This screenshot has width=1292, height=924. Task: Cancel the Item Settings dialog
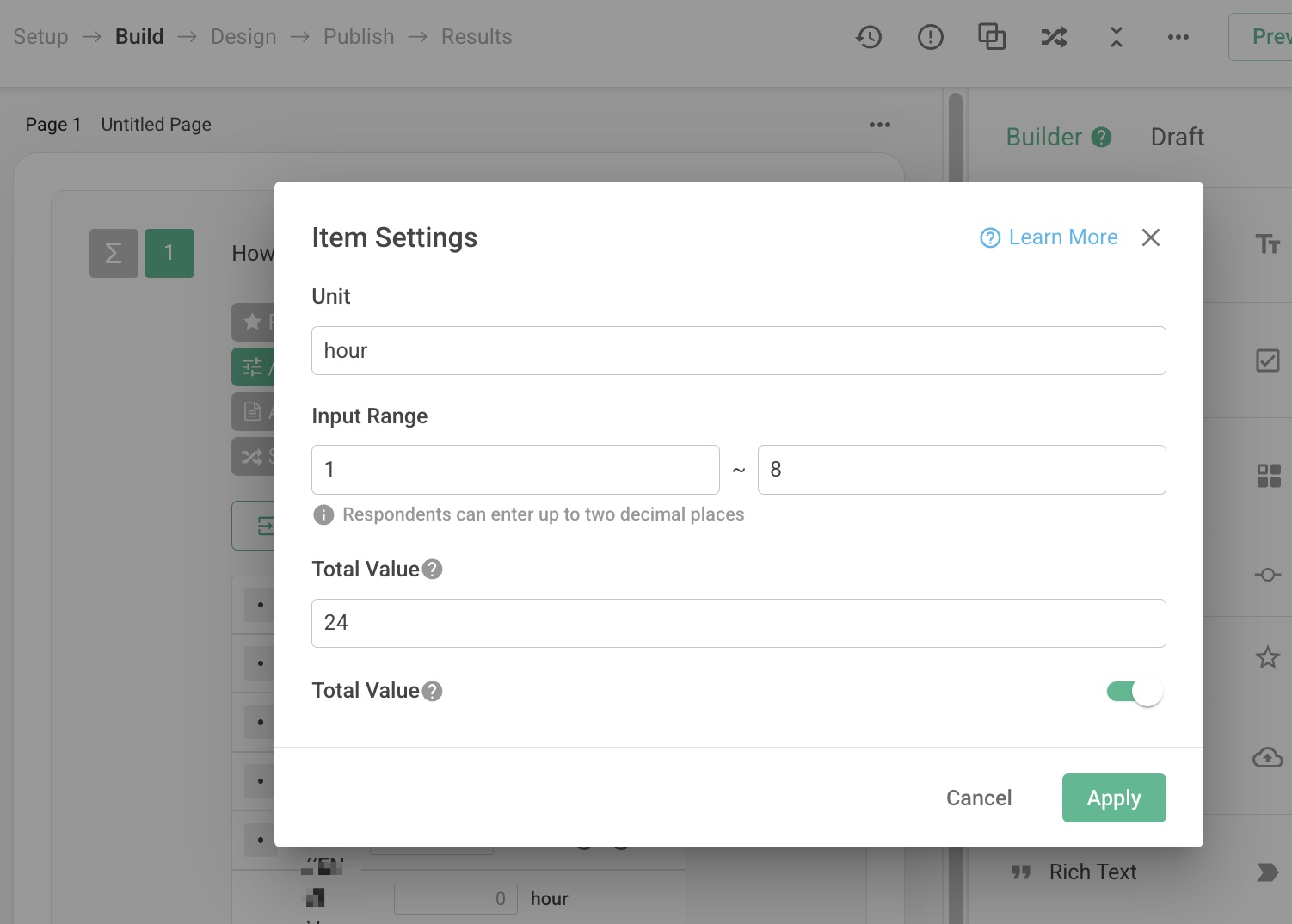click(x=978, y=798)
